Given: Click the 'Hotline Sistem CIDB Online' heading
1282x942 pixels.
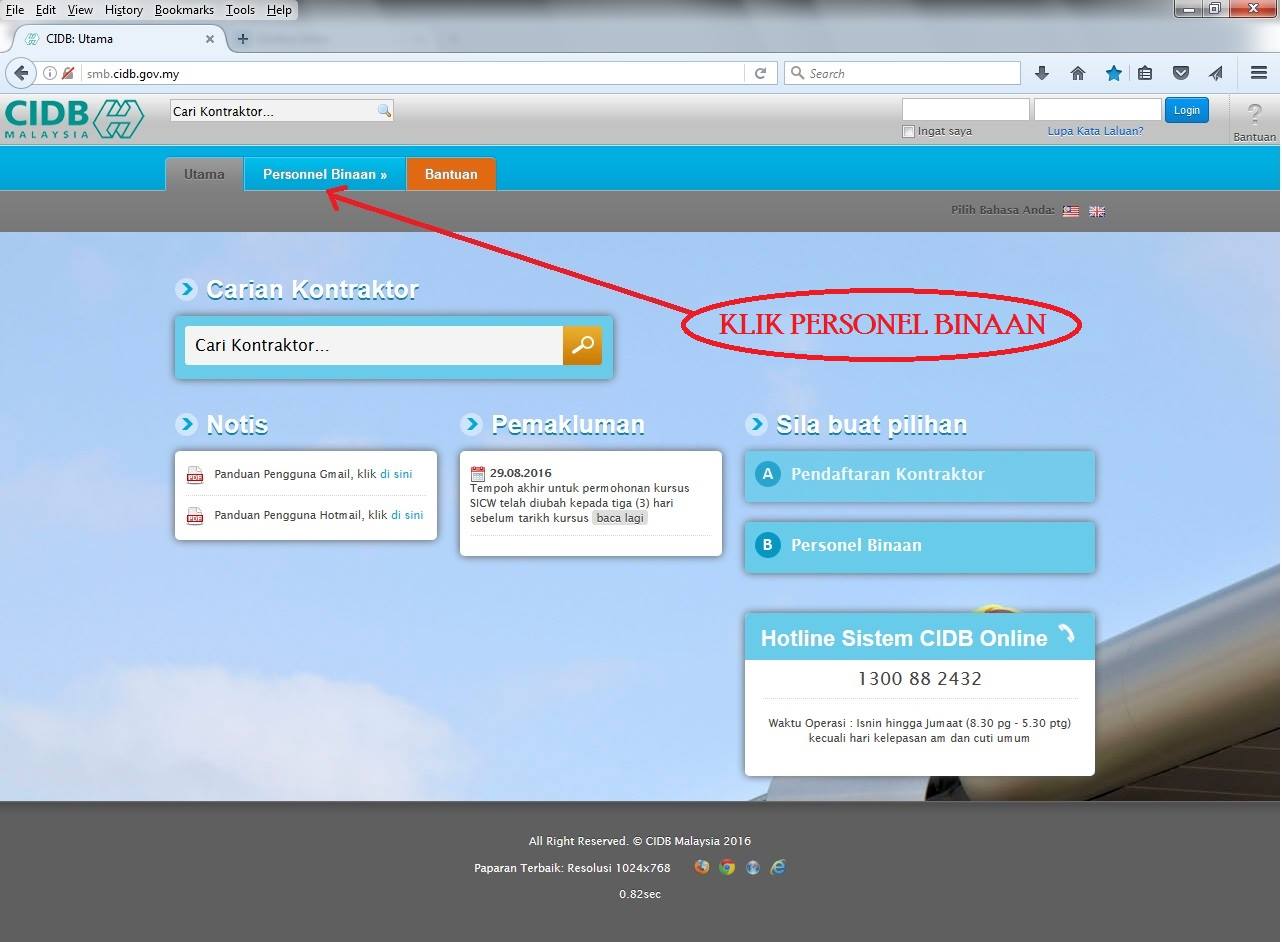Looking at the screenshot, I should tap(904, 639).
